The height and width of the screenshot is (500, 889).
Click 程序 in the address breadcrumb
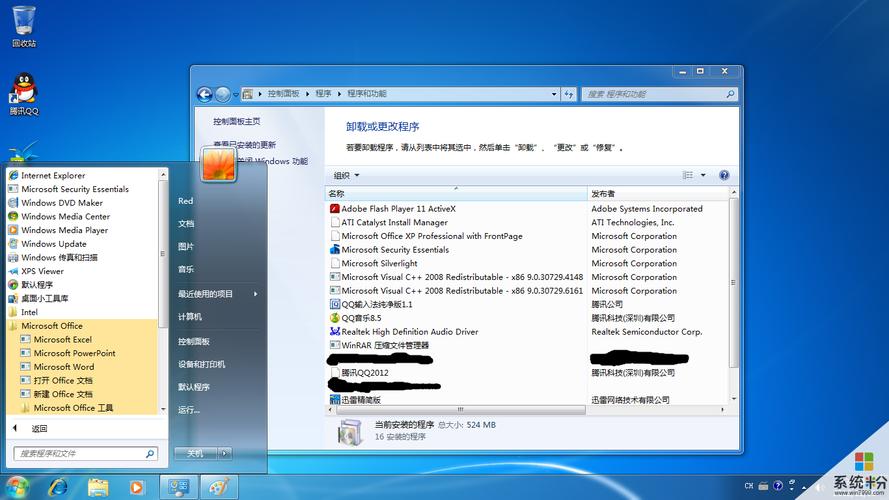pos(323,94)
